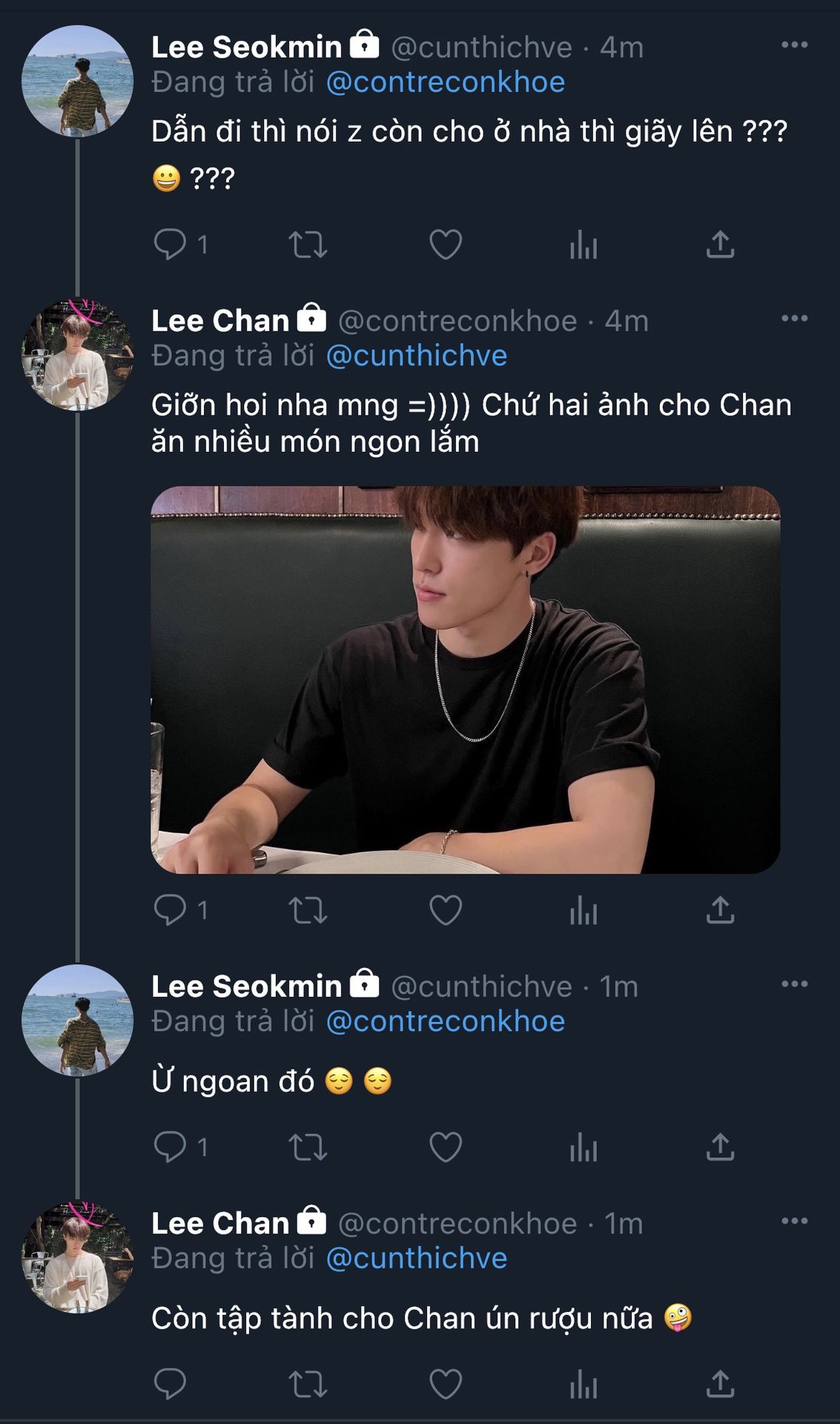Open @contreconkhoe mention in first tweet
This screenshot has height=1424, width=840.
click(445, 82)
